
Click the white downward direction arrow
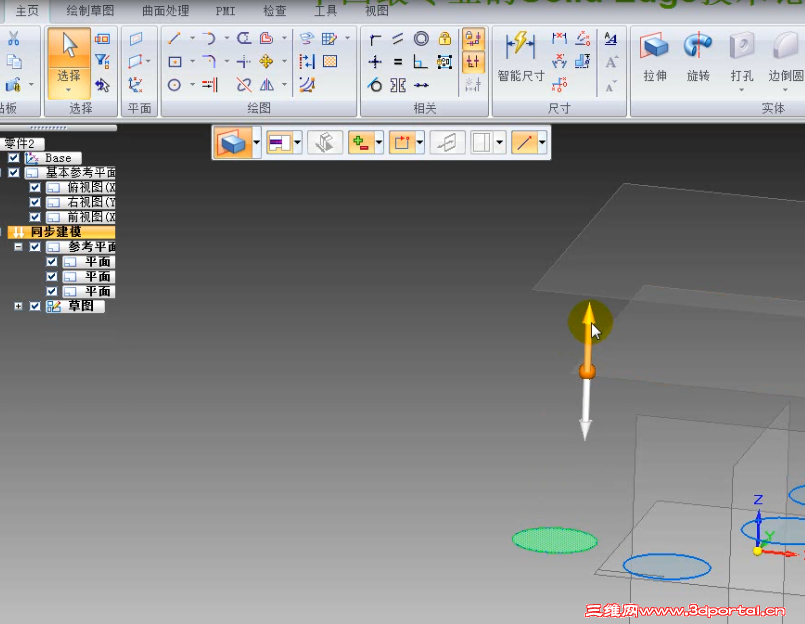pyautogui.click(x=585, y=410)
